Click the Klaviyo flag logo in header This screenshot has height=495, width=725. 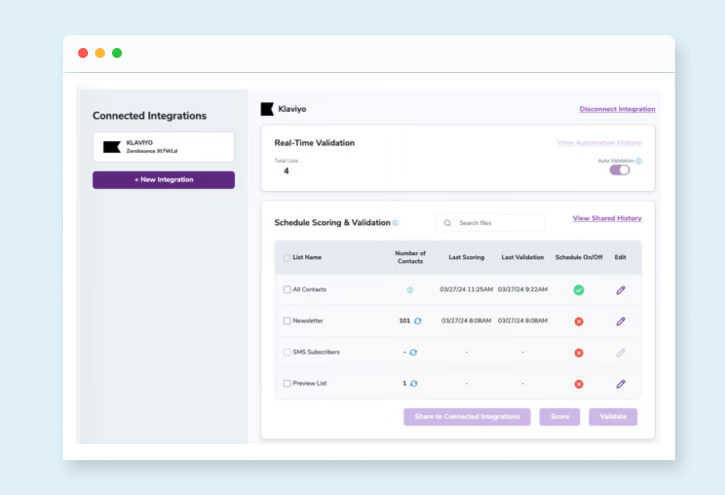267,109
